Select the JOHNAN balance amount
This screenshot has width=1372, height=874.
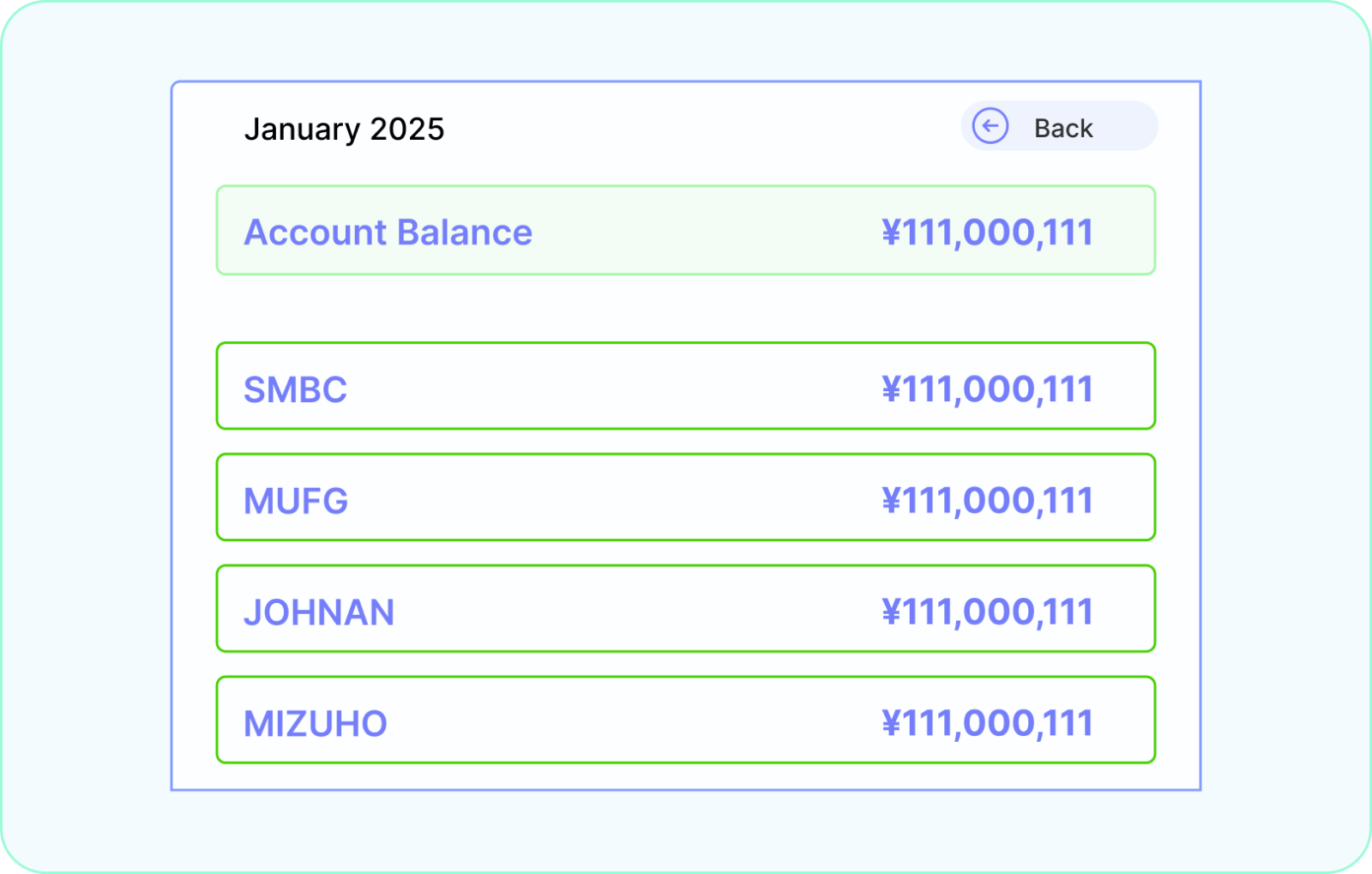point(988,612)
